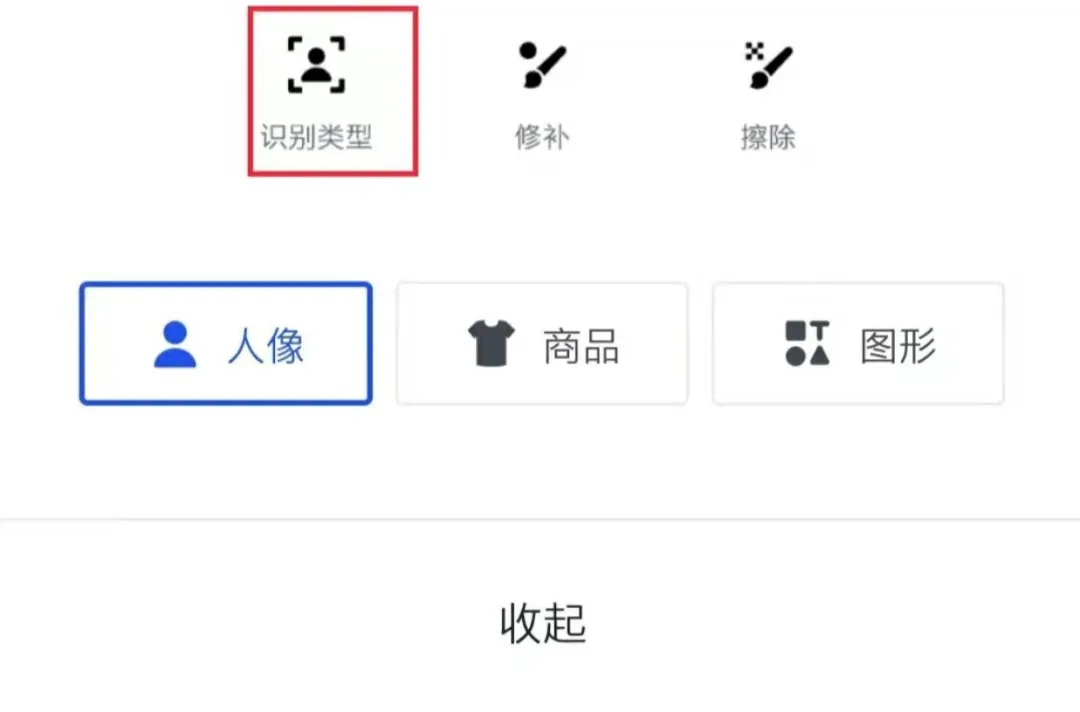Open the red-outlined 识别类型 tool
The width and height of the screenshot is (1080, 712).
333,91
